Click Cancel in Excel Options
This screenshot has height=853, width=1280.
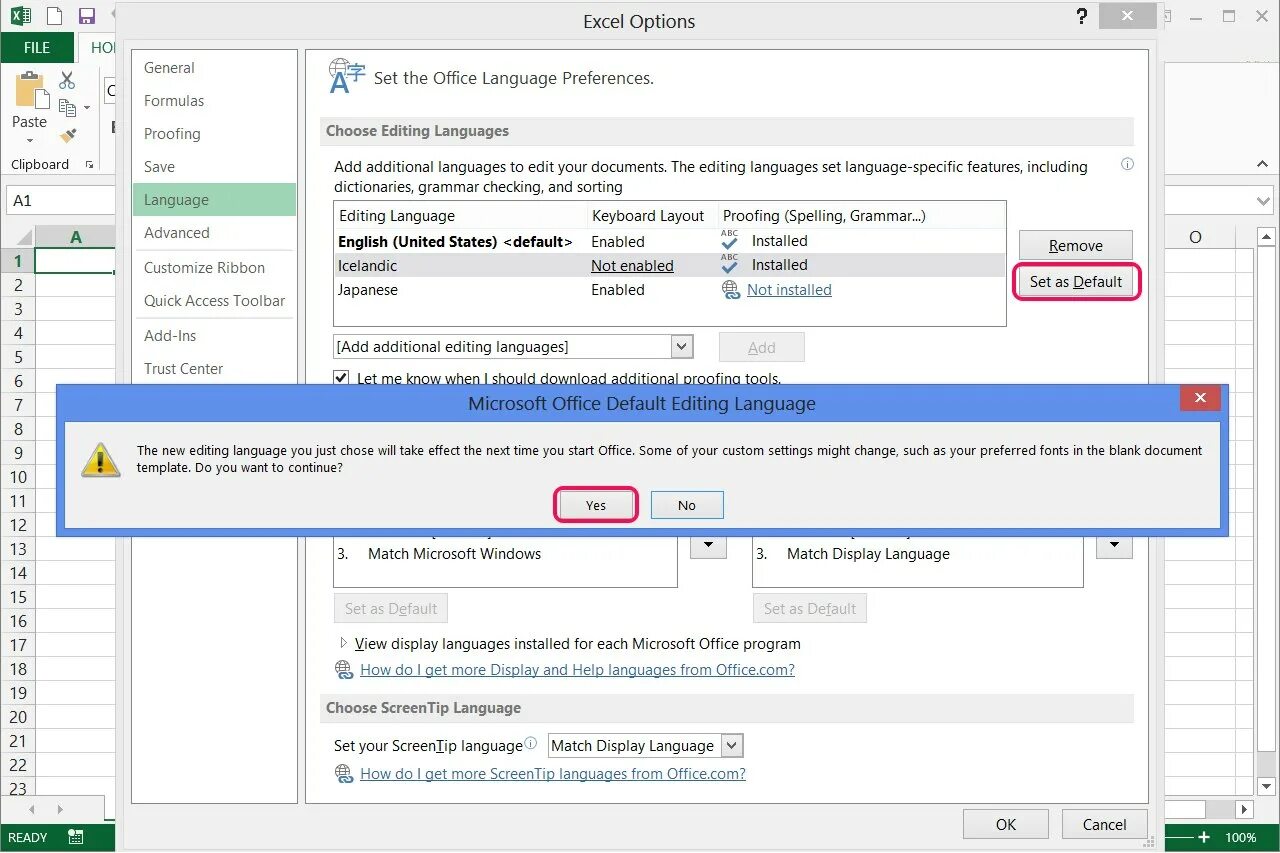[x=1105, y=825]
